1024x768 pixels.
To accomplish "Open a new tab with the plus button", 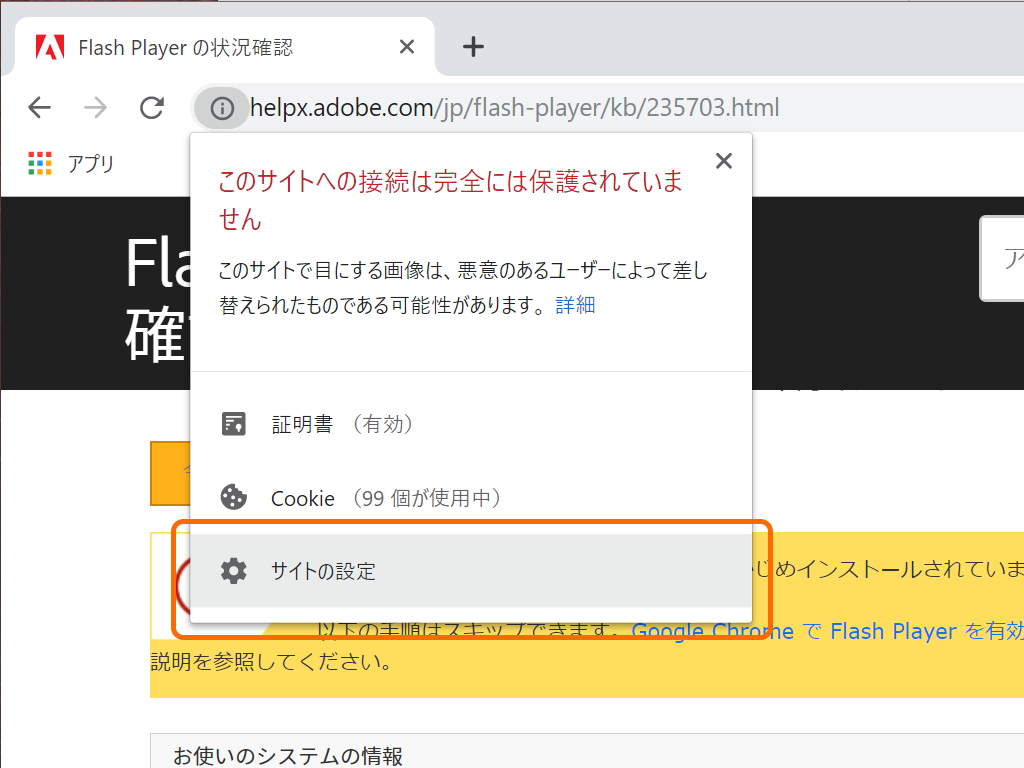I will 473,45.
